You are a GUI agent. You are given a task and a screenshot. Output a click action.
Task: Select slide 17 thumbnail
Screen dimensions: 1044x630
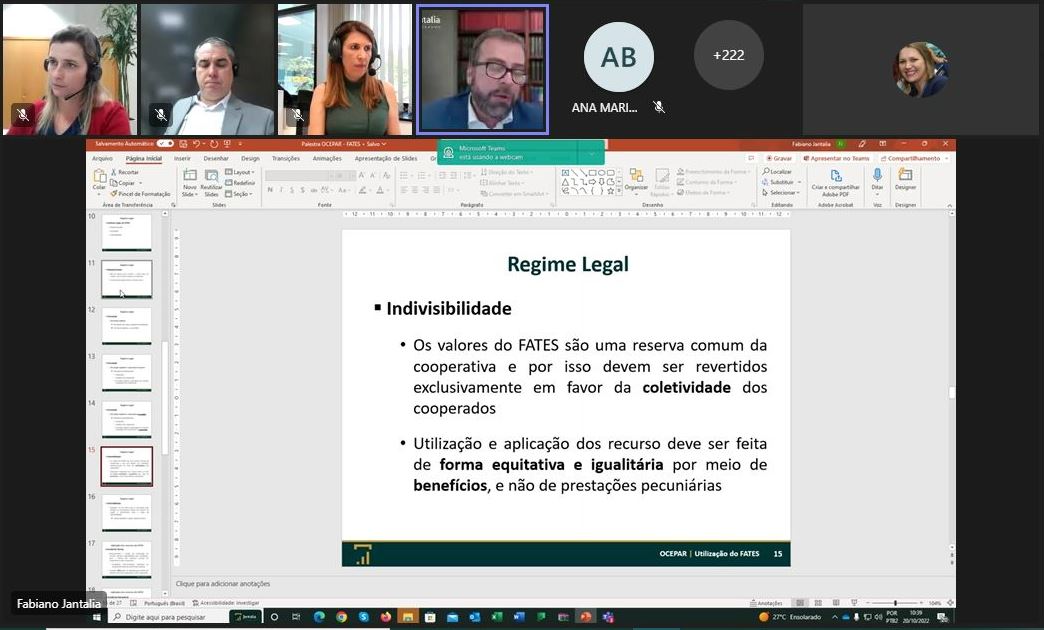click(x=127, y=559)
